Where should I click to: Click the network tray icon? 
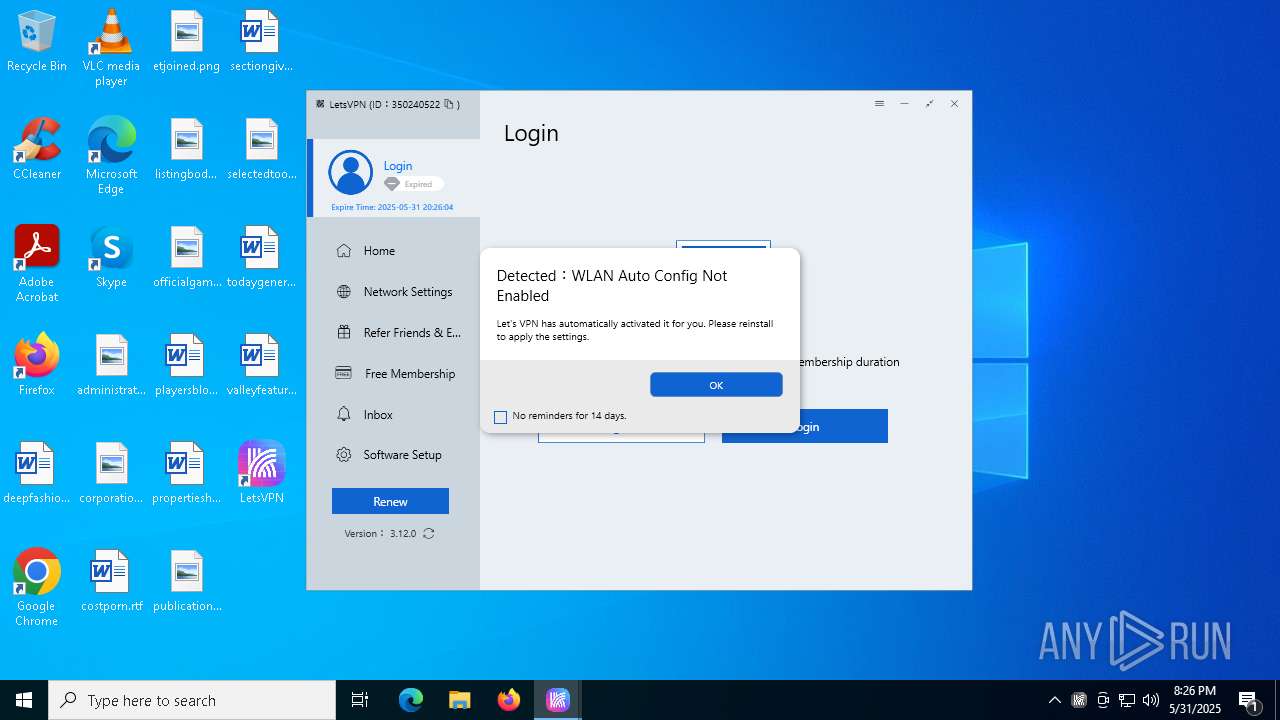point(1127,700)
